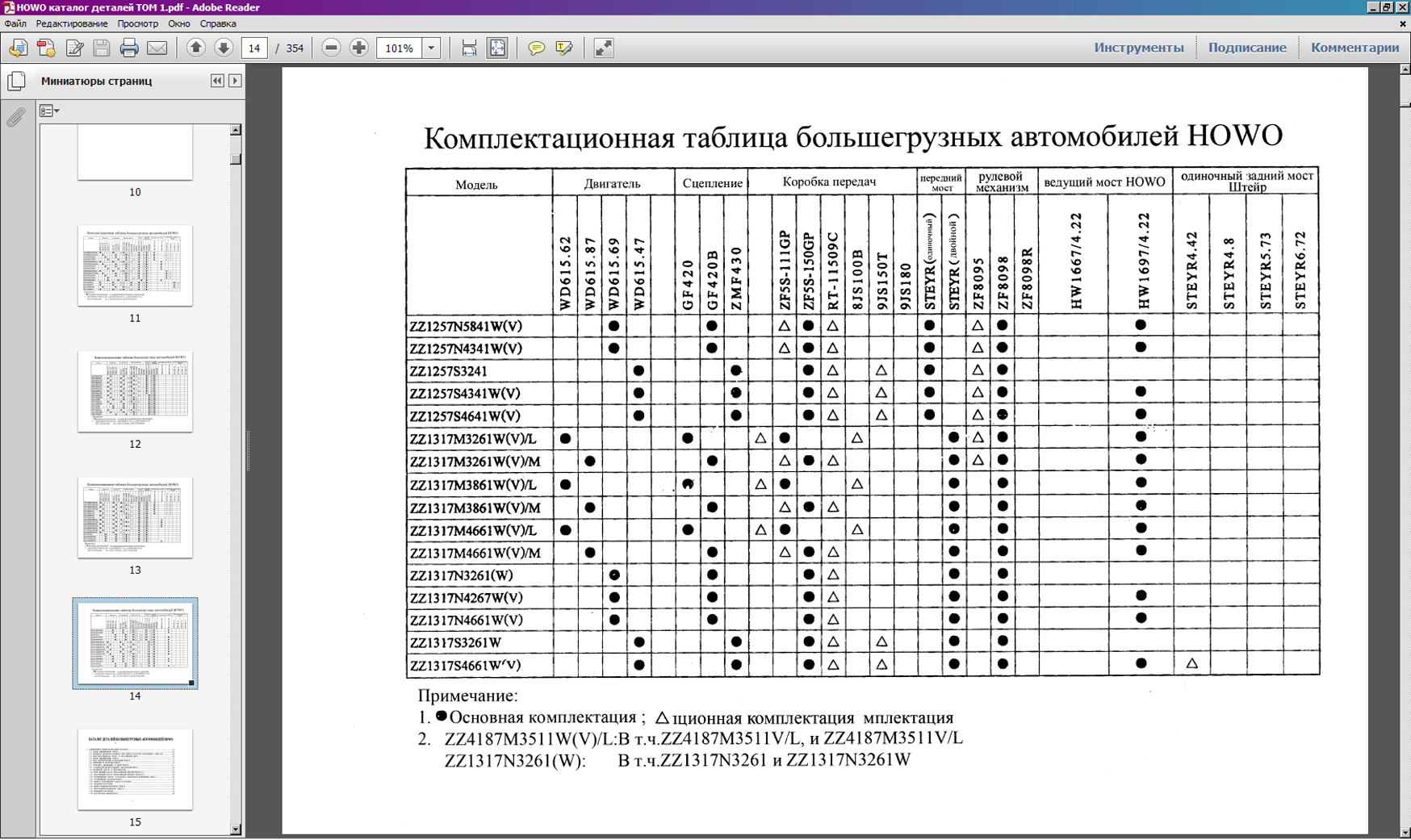Open the Комментарии pane
Image resolution: width=1411 pixels, height=840 pixels.
click(1354, 48)
